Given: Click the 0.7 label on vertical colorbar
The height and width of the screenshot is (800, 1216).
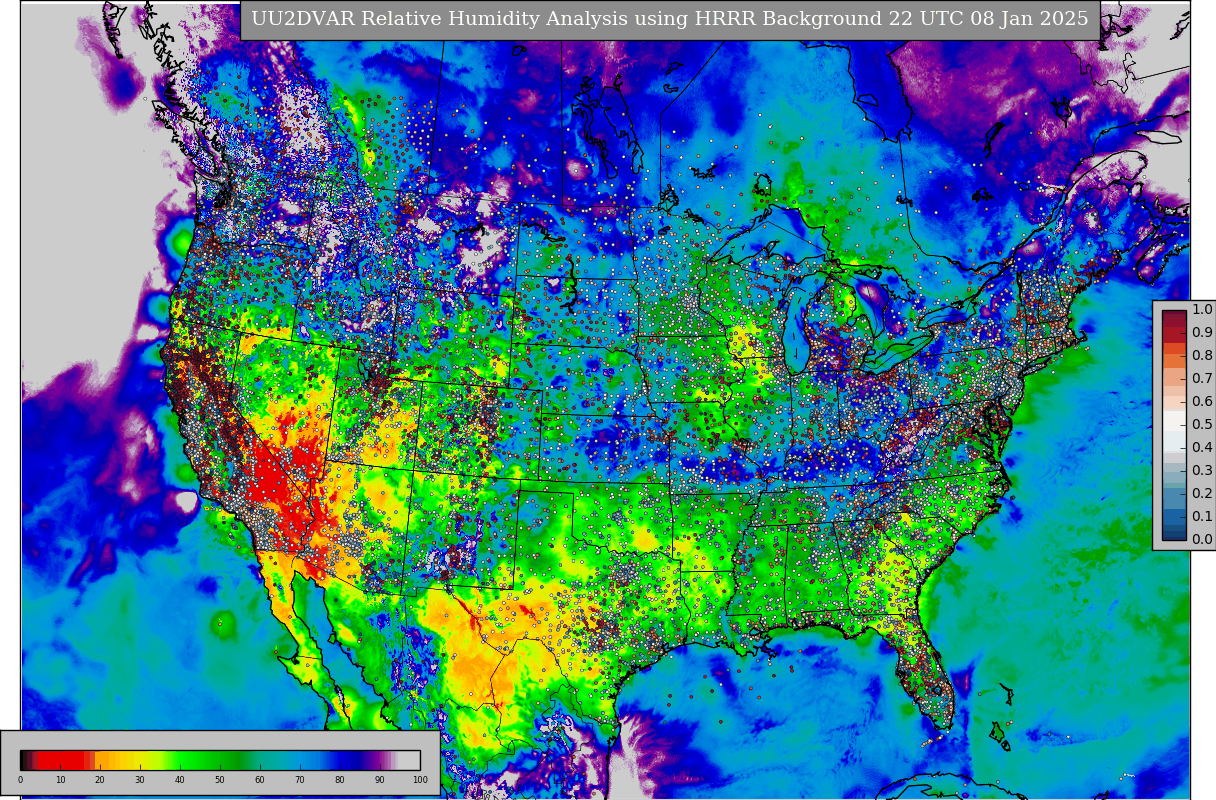Looking at the screenshot, I should point(1202,379).
